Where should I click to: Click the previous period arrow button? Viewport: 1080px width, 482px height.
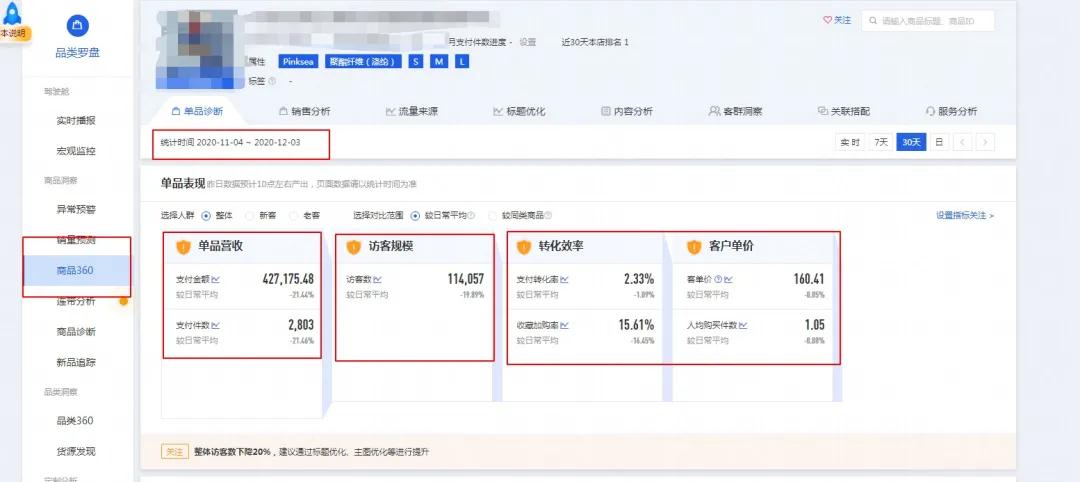[x=963, y=143]
